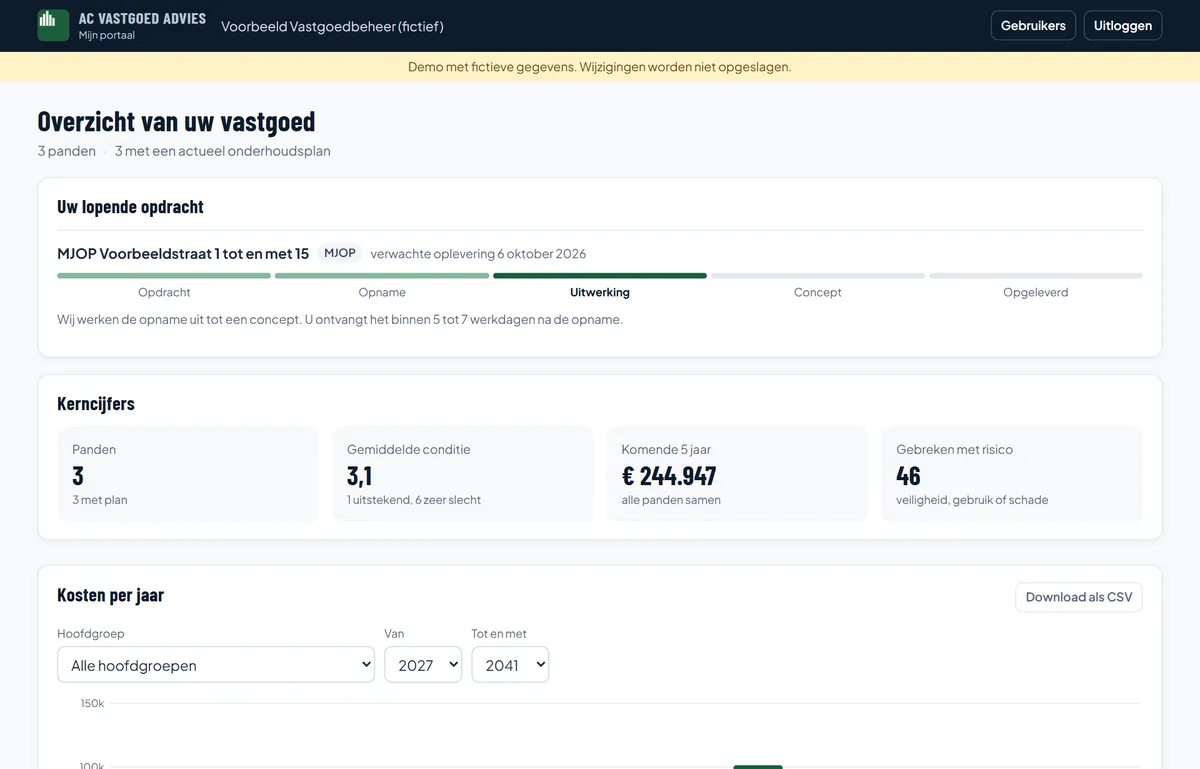Image resolution: width=1200 pixels, height=769 pixels.
Task: Click the AC Vastgoed Advies logo icon
Action: coord(53,25)
